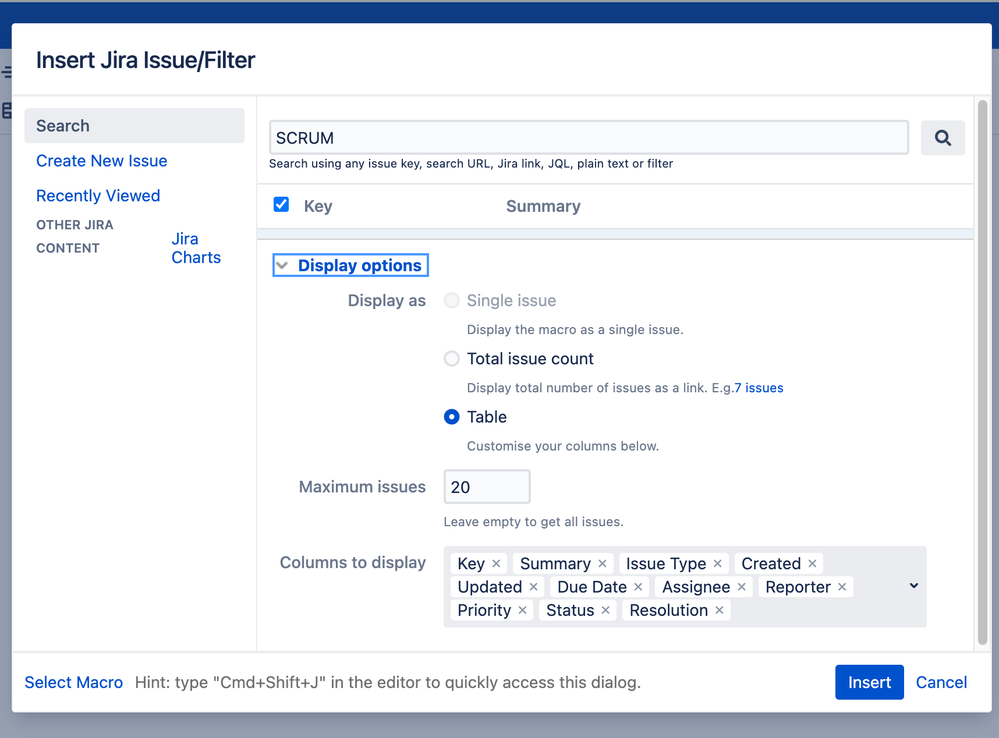Click the Updated tag label
999x738 pixels.
490,587
